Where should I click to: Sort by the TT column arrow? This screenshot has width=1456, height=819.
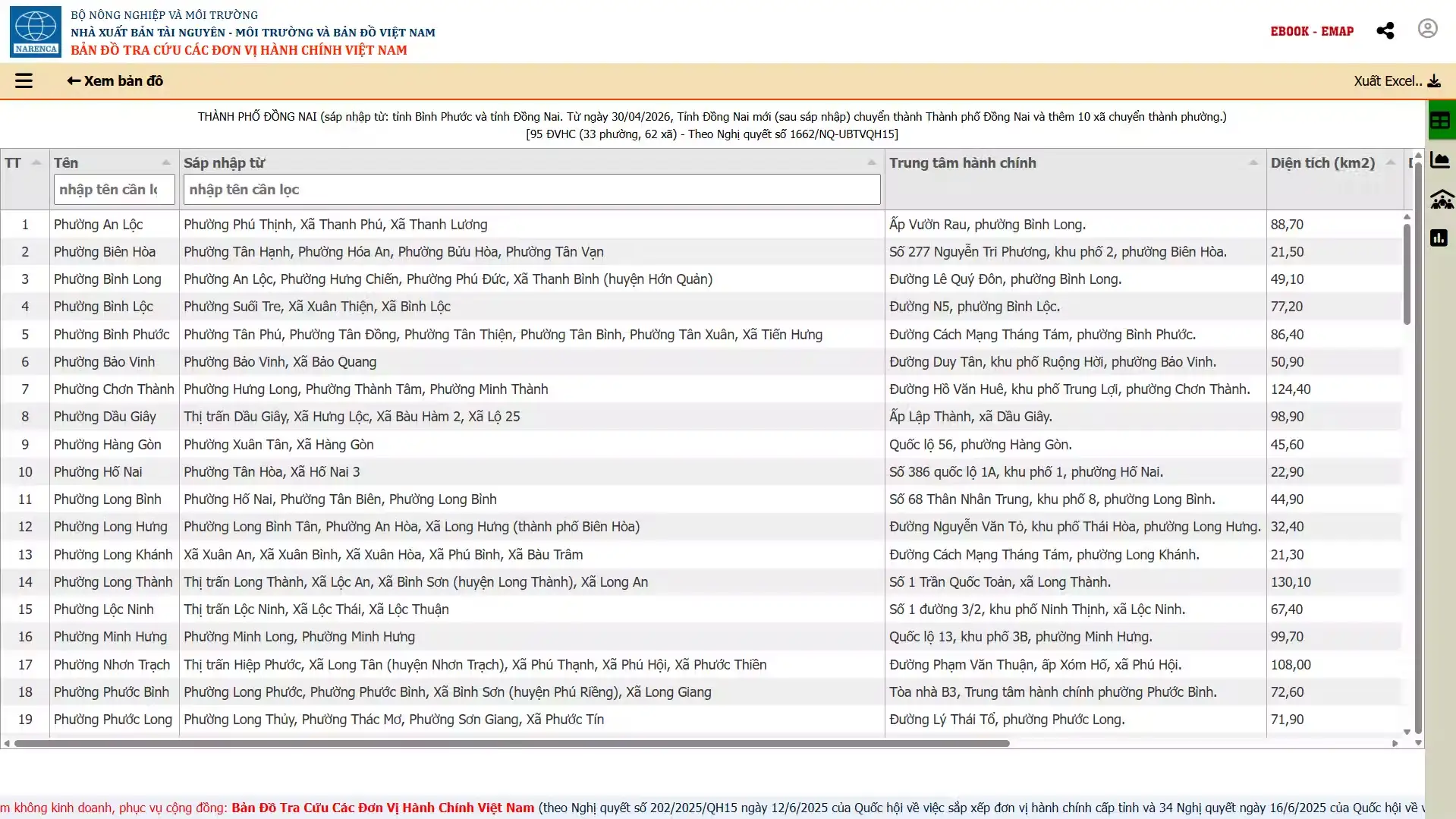36,162
